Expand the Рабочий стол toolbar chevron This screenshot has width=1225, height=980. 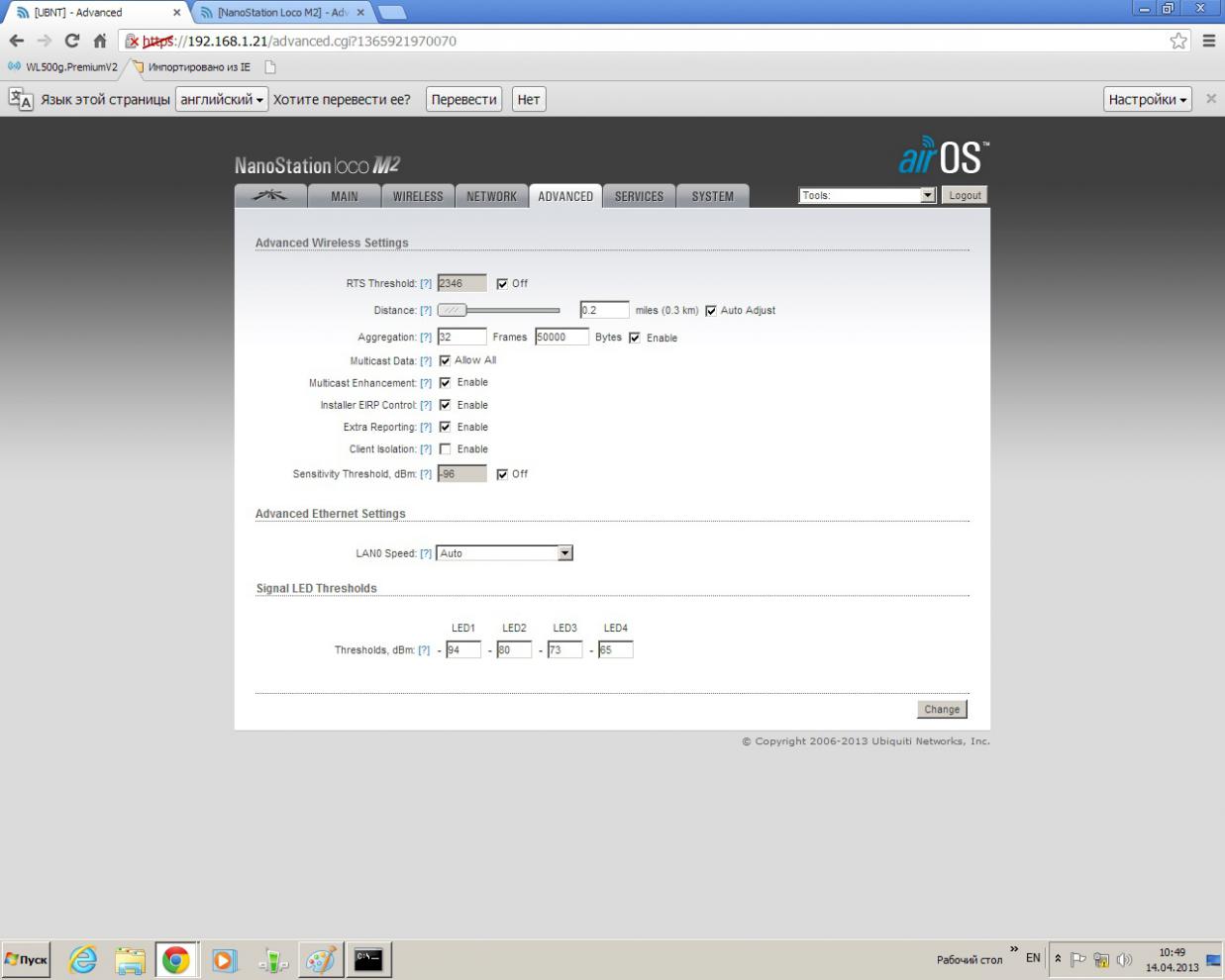[1014, 950]
